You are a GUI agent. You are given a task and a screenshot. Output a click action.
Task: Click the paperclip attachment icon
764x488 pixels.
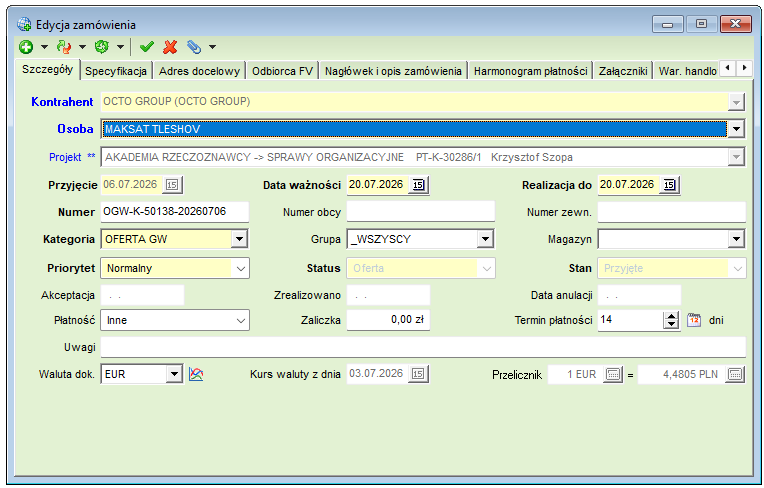(193, 47)
